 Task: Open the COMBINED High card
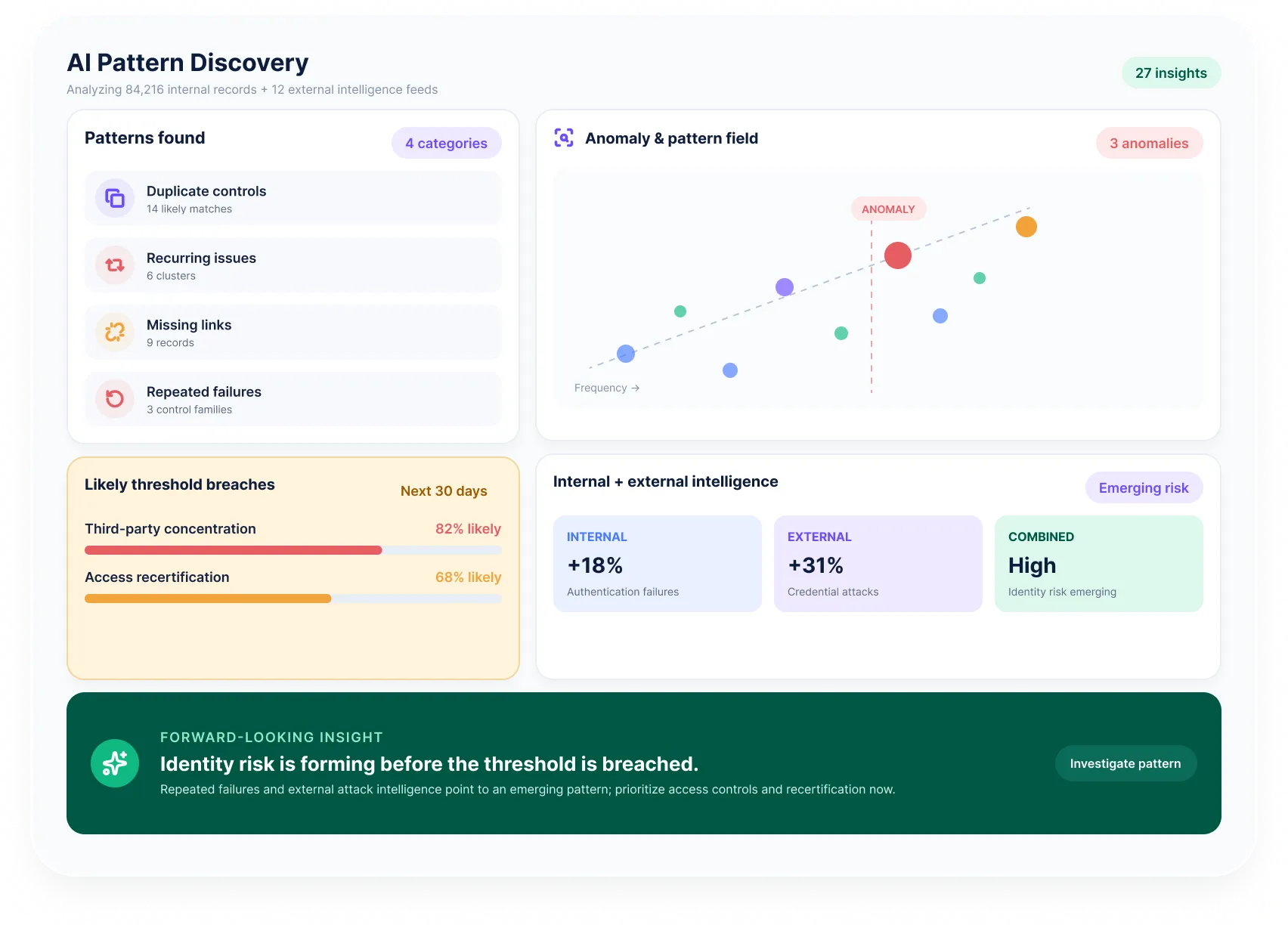[x=1099, y=564]
